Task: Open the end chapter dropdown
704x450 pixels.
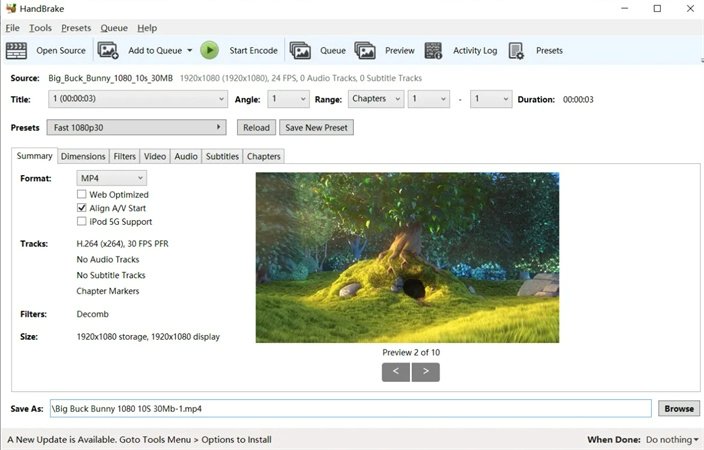Action: click(x=491, y=99)
